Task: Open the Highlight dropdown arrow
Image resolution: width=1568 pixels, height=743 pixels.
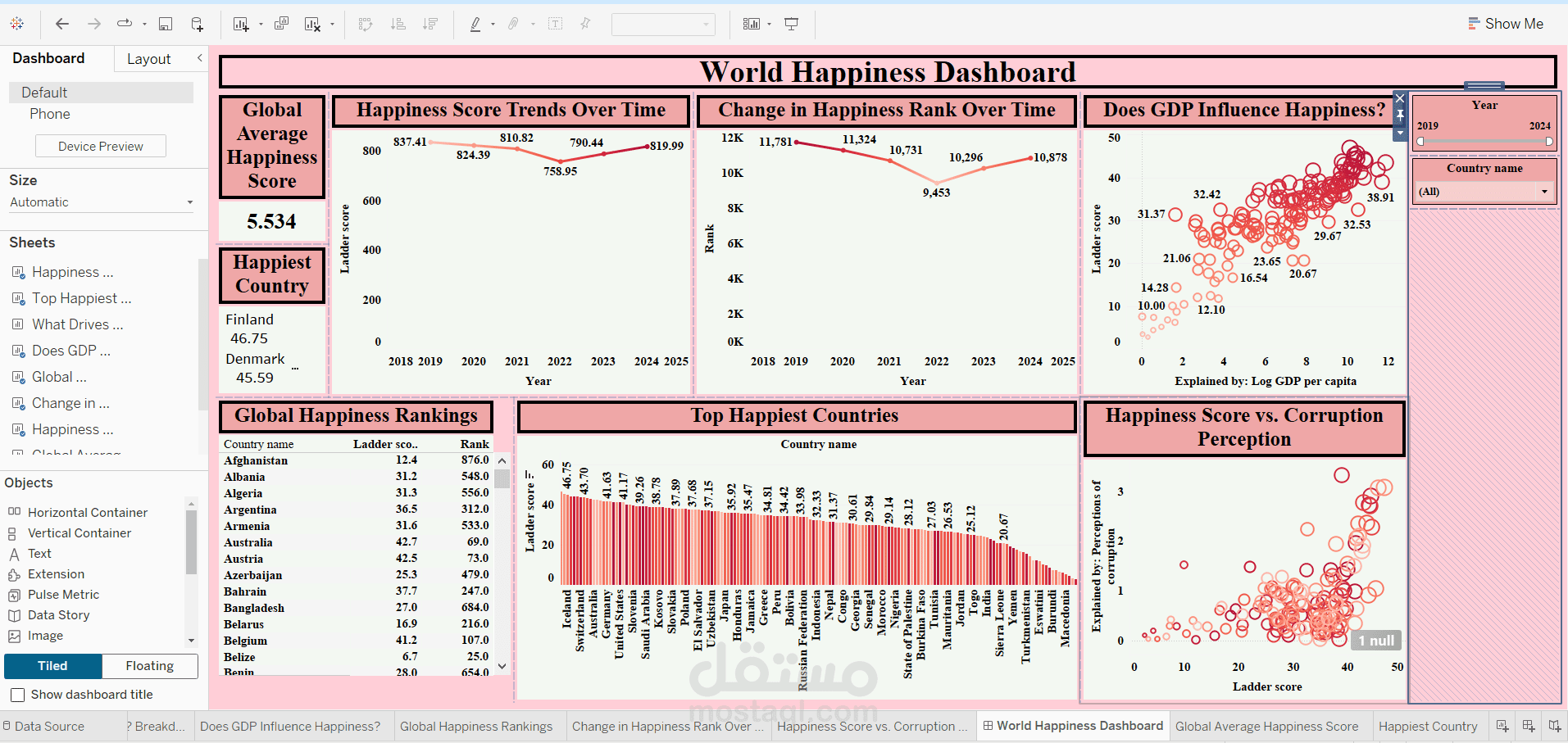Action: (493, 24)
